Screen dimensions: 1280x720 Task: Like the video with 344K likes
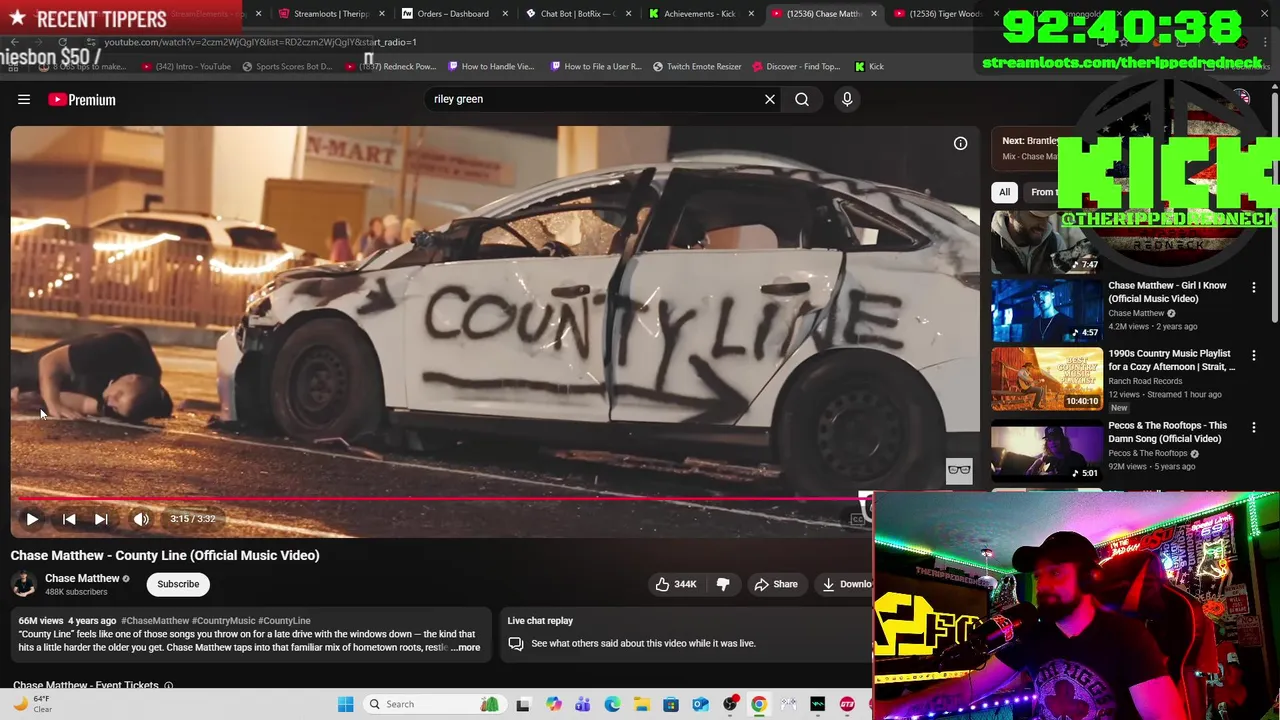point(676,584)
